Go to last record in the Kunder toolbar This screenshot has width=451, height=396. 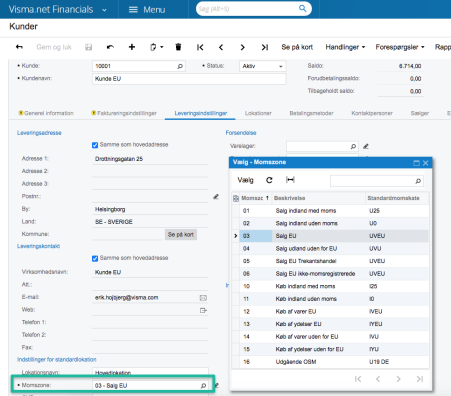click(265, 47)
